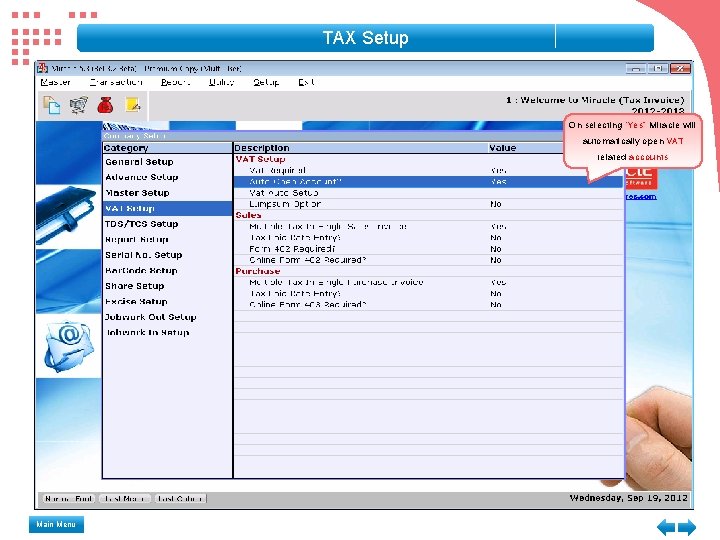Select the Vat Auto Setup row
This screenshot has height=540, width=720.
428,193
